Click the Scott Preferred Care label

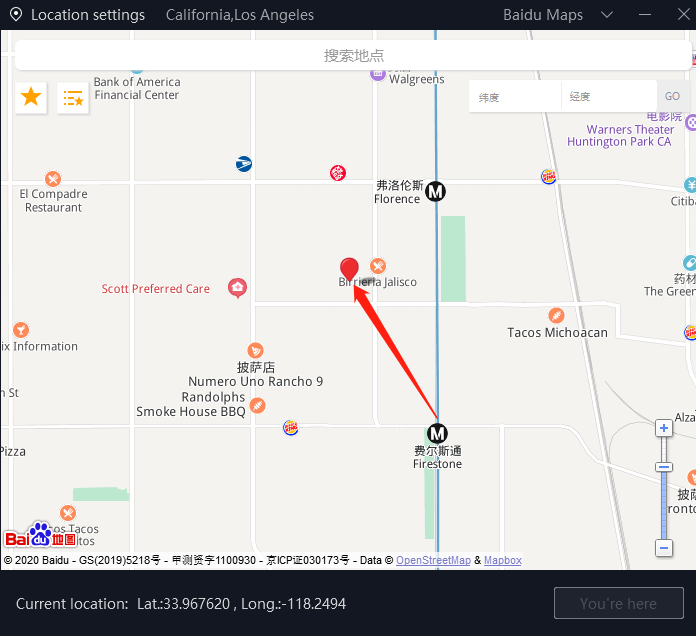(155, 288)
